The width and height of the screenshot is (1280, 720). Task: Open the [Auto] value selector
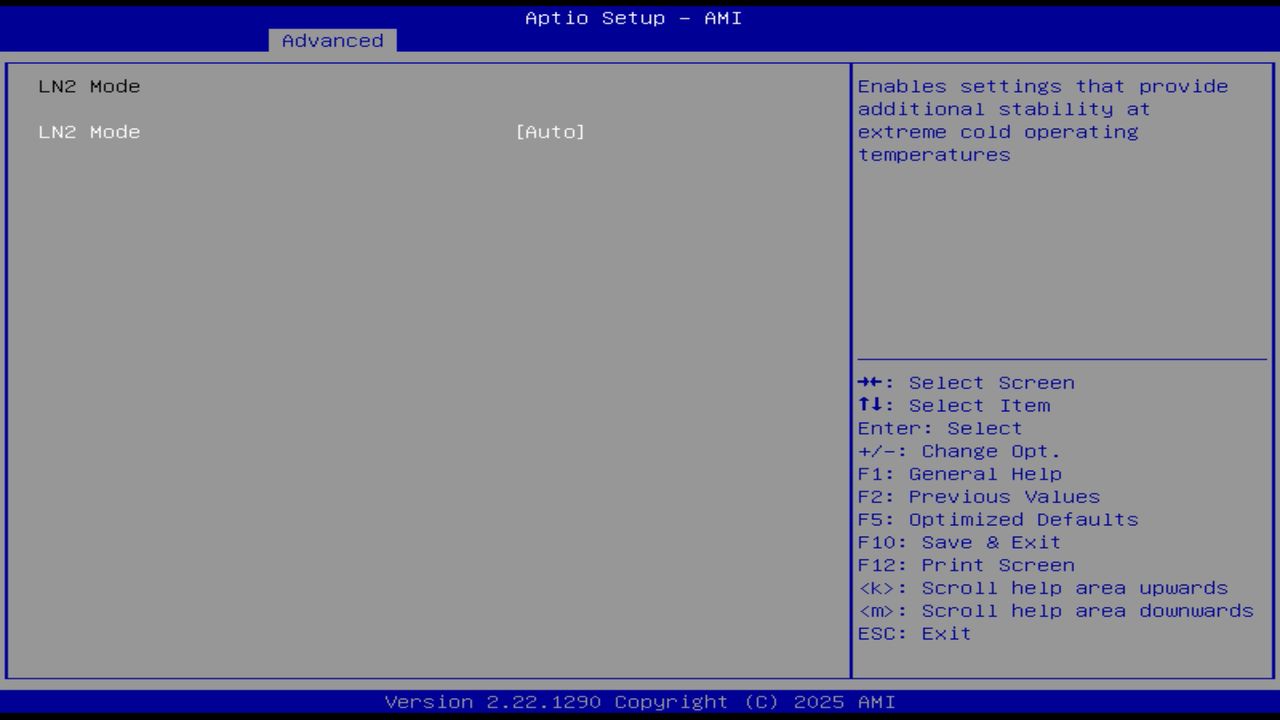point(551,131)
